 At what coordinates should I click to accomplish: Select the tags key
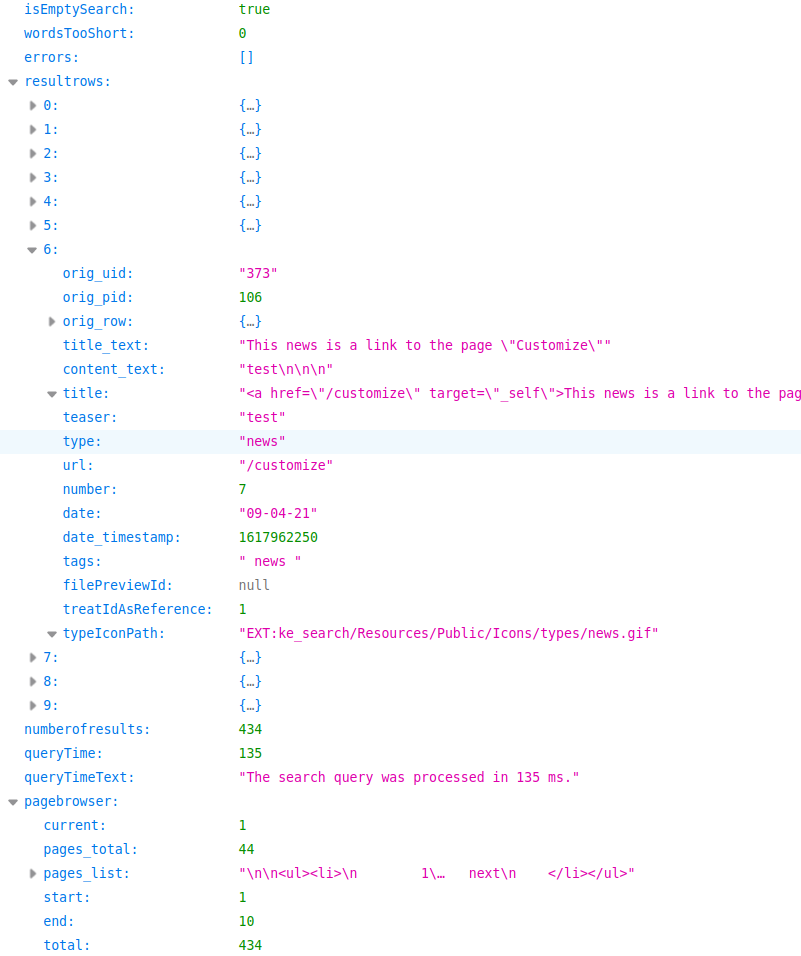point(82,562)
